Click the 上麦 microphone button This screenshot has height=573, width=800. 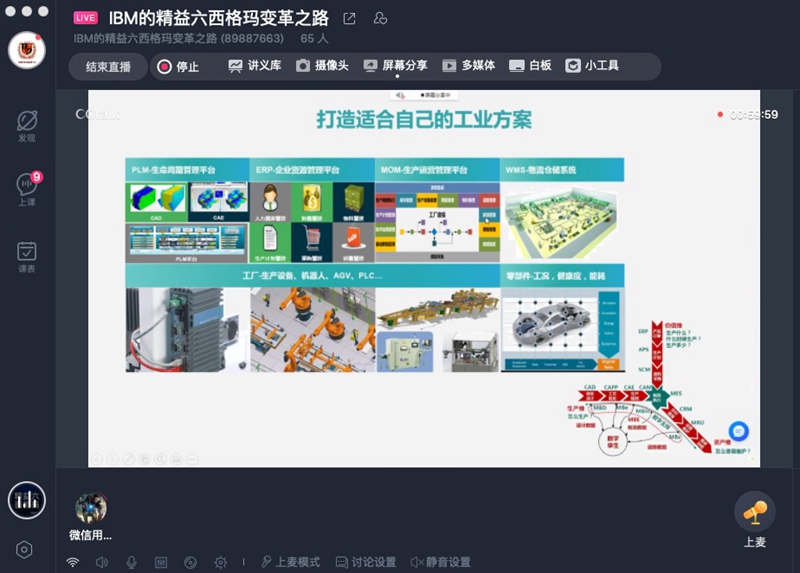click(755, 512)
